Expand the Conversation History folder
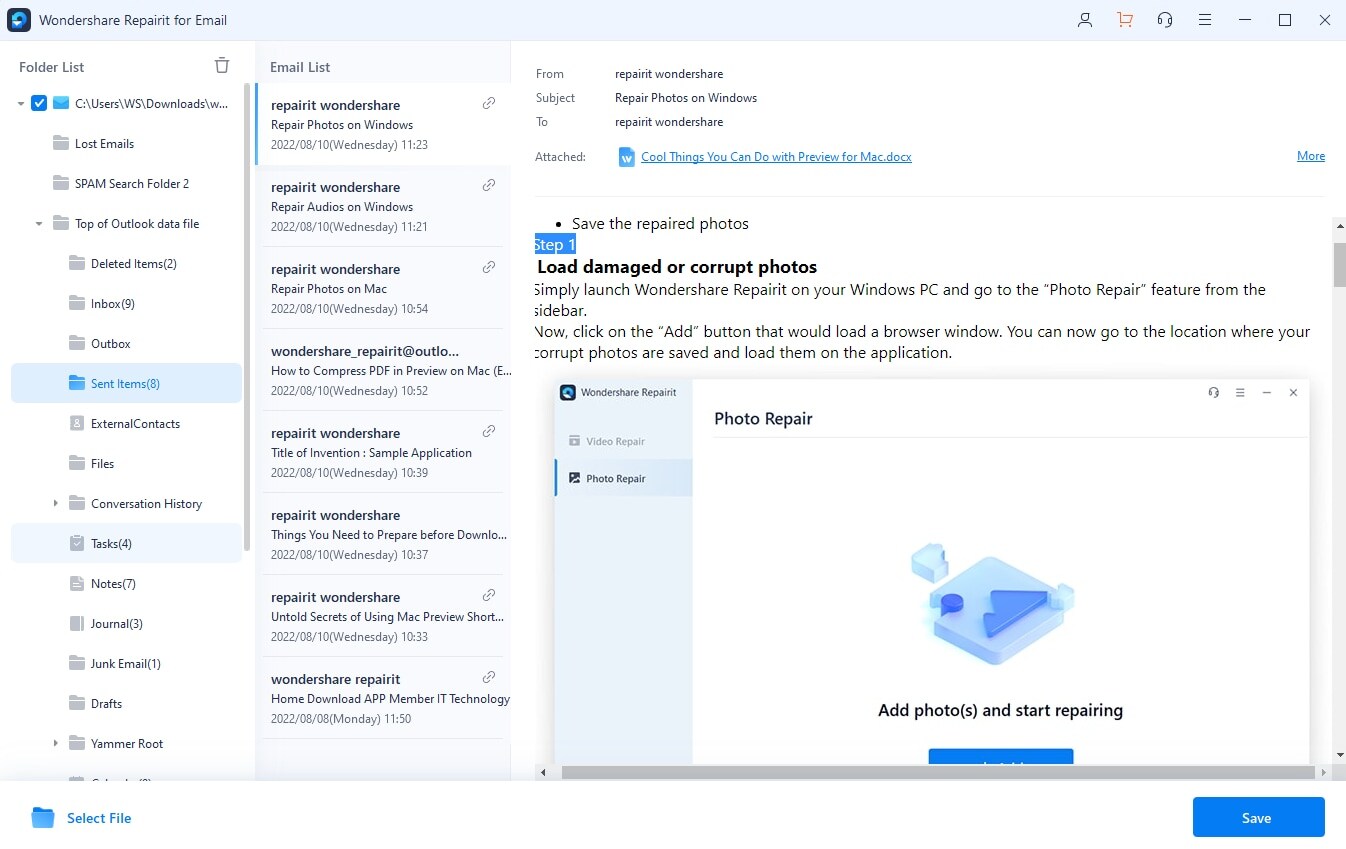This screenshot has width=1346, height=849. click(55, 503)
